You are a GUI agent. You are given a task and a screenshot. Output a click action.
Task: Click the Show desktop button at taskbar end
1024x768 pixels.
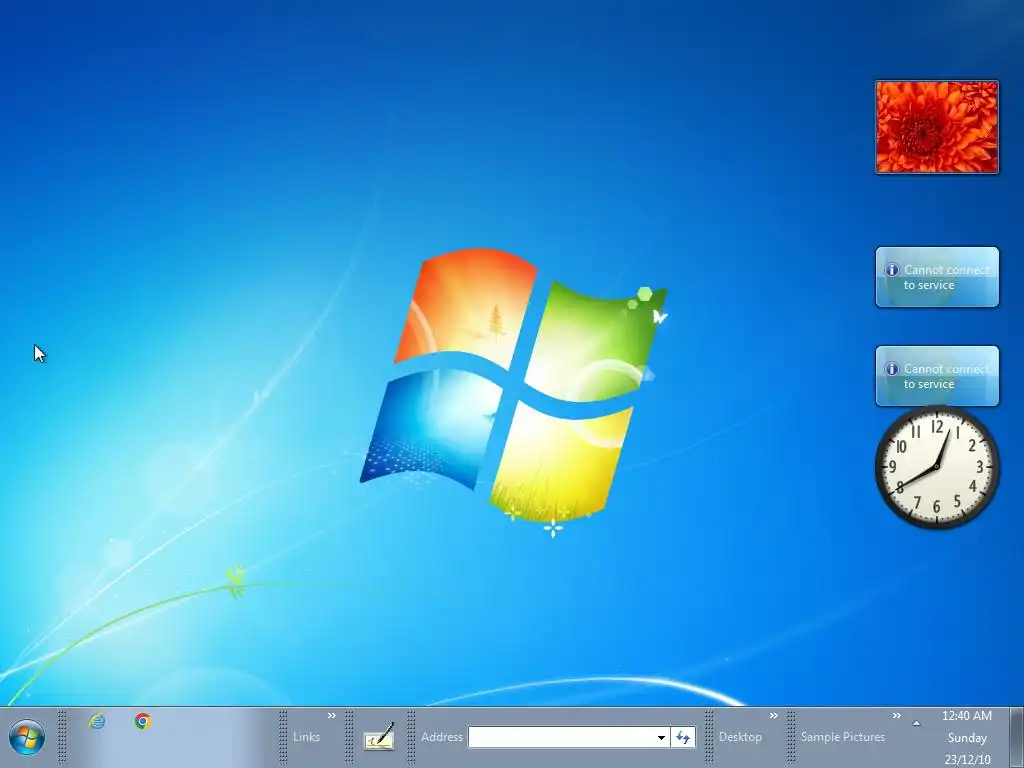click(x=1016, y=737)
